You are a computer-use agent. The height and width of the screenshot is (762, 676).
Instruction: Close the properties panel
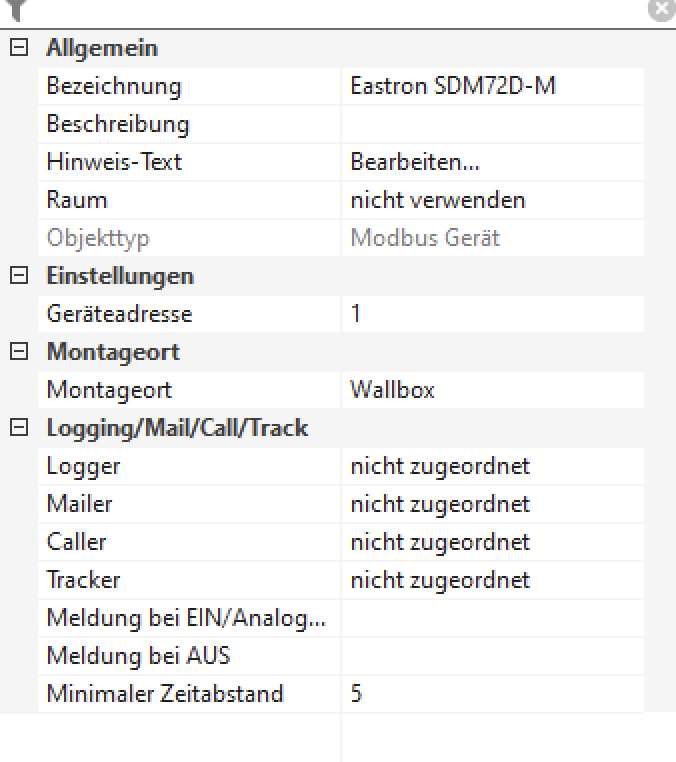tap(659, 9)
